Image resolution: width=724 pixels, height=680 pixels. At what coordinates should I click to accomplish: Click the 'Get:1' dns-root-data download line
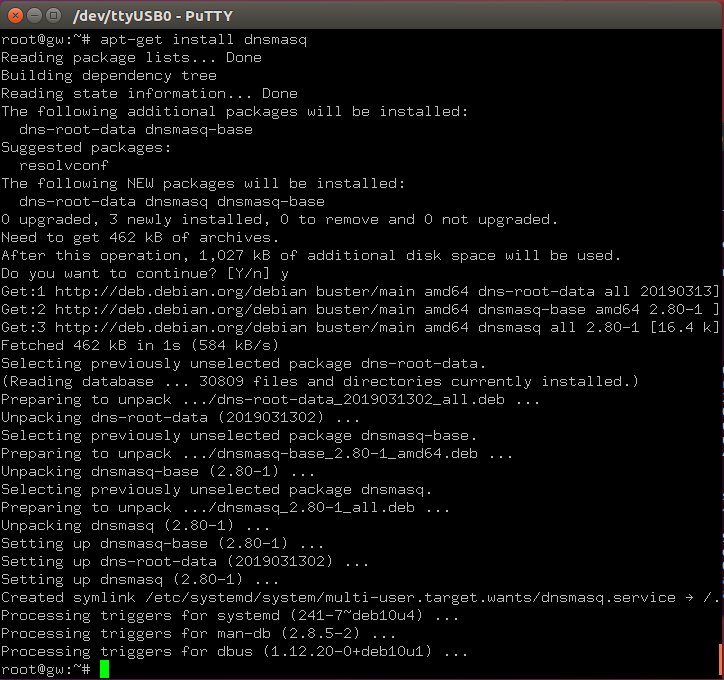pyautogui.click(x=361, y=292)
